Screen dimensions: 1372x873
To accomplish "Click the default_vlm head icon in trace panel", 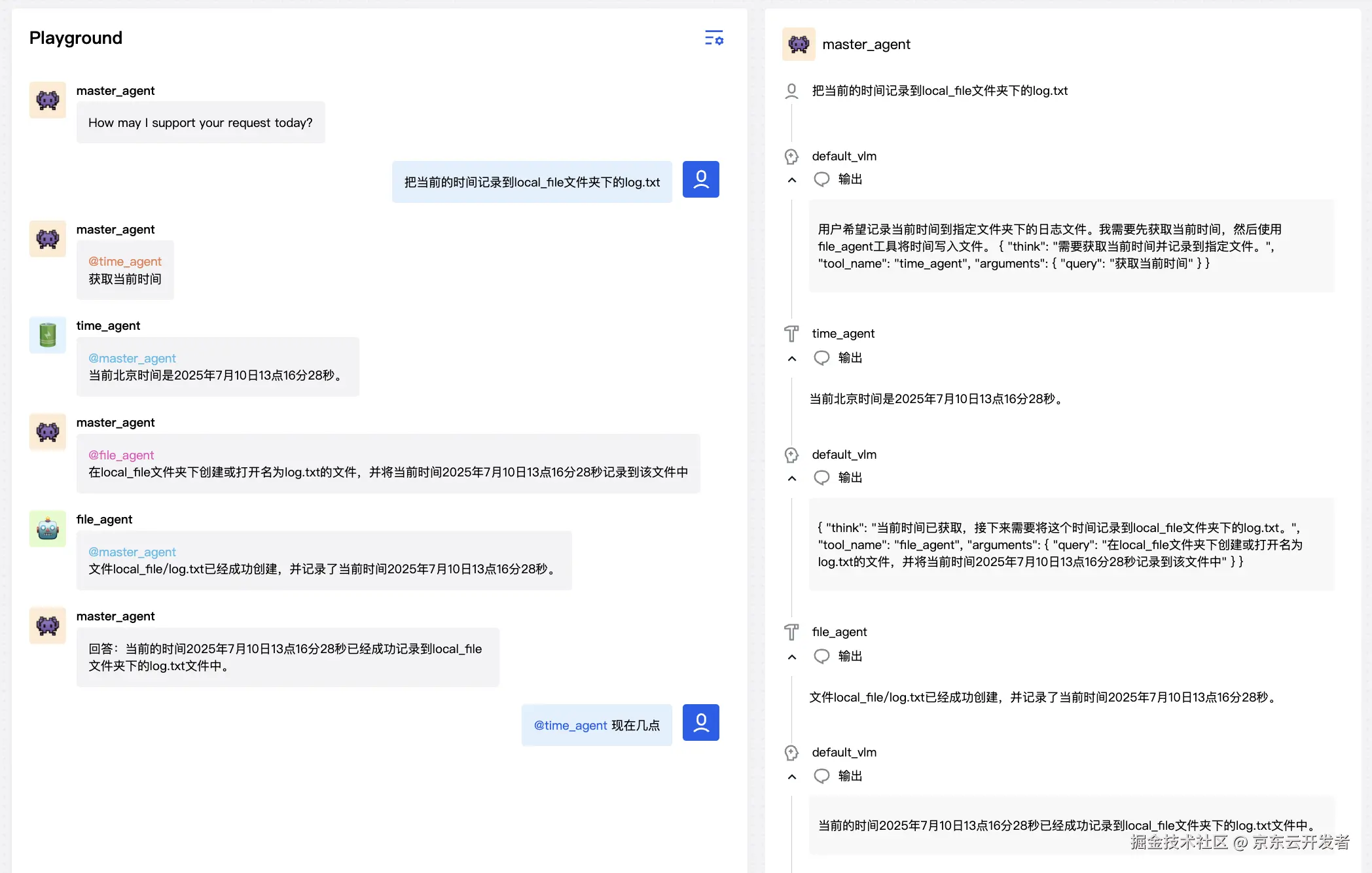I will point(791,156).
